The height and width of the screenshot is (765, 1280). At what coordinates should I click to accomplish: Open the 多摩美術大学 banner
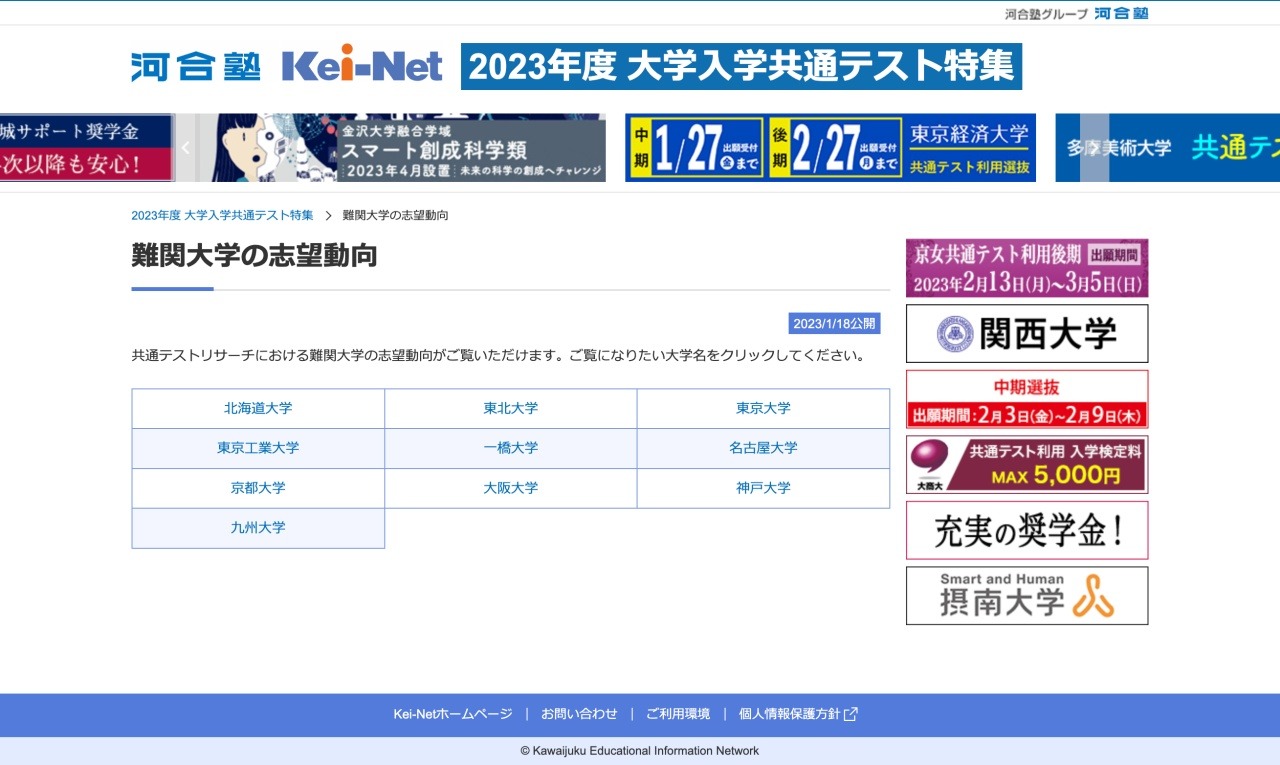pyautogui.click(x=1168, y=148)
